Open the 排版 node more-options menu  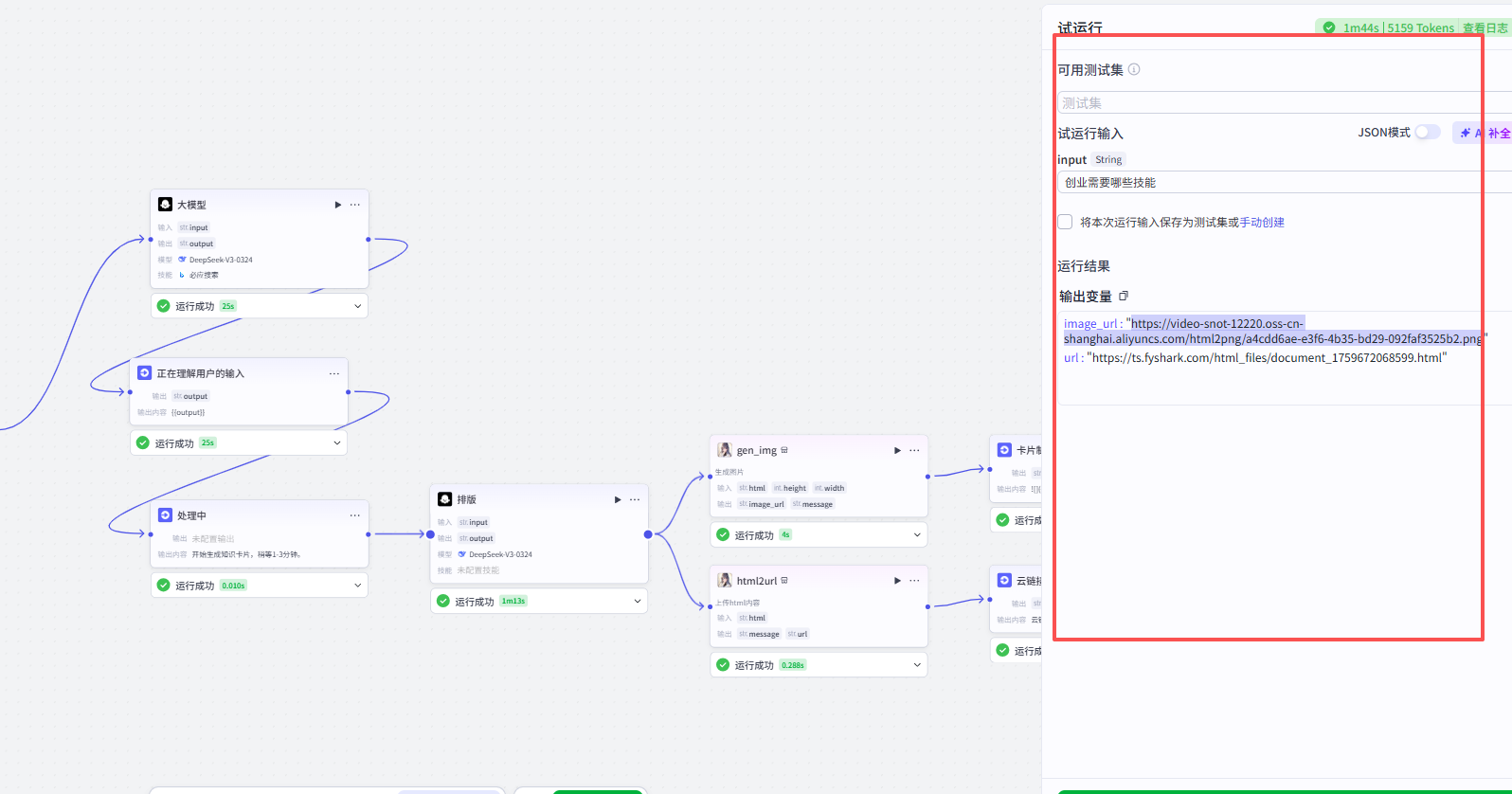pos(635,499)
